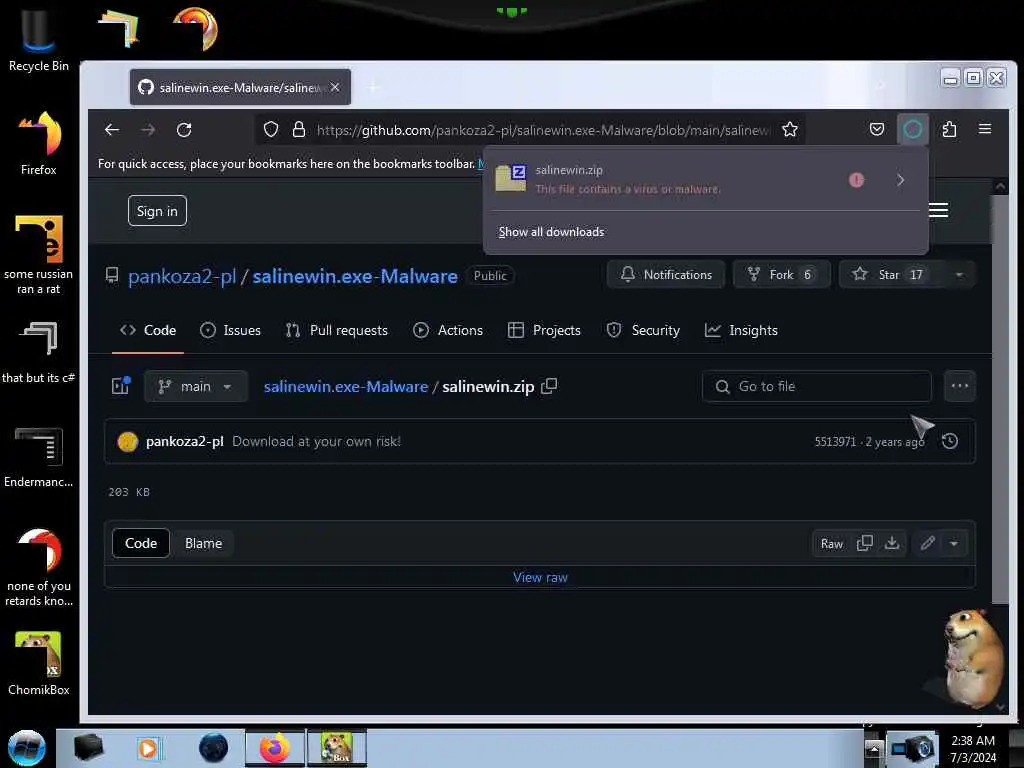Screen dimensions: 1024x768
Task: Switch to the Code tab
Action: coord(148,330)
